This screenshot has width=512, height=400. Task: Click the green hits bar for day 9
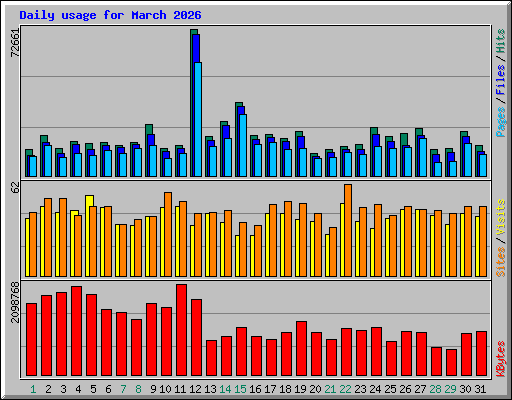[x=147, y=150]
